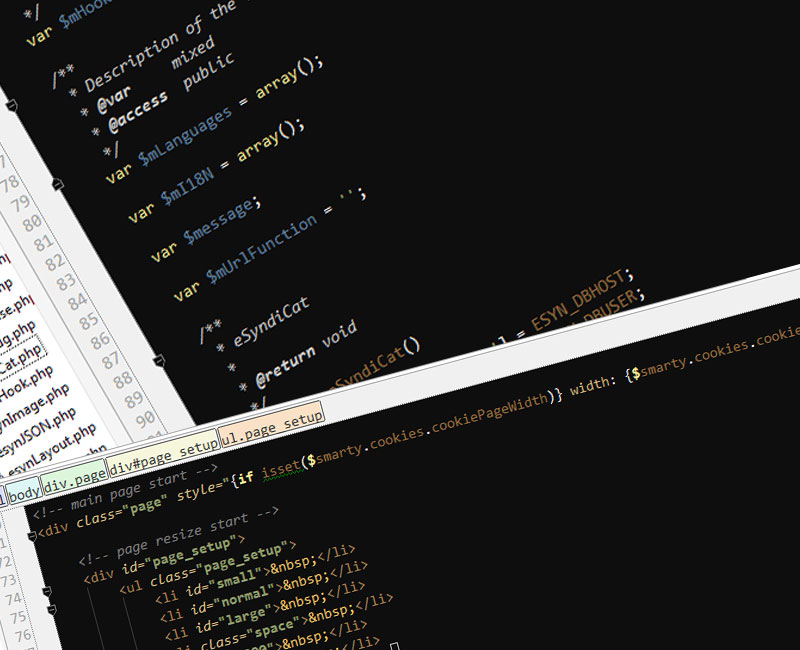Screen dimensions: 800x650
Task: Collapse the div id="page_setup" fold marker
Action: tap(47, 591)
